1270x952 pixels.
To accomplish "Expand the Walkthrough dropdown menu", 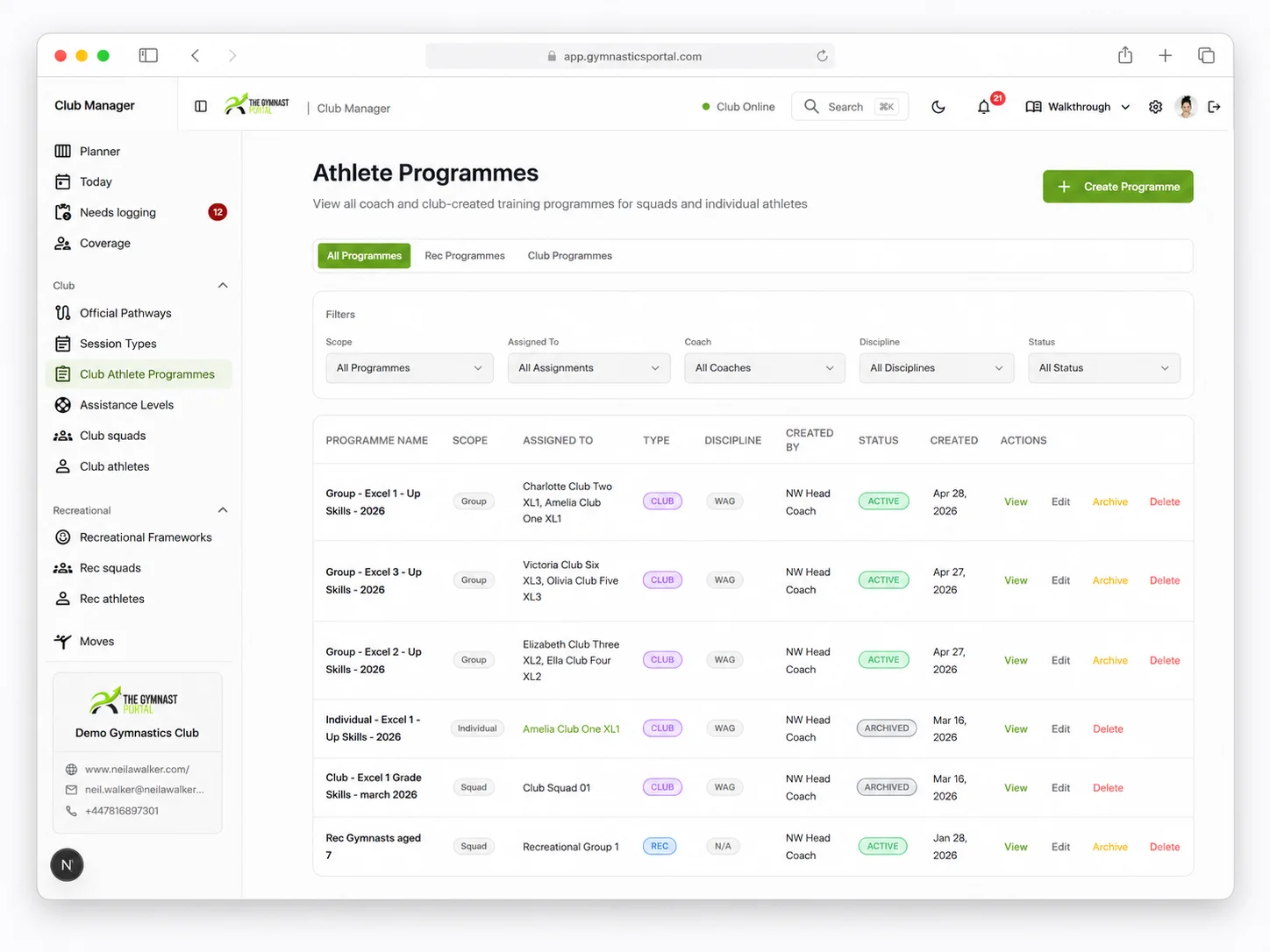I will (1078, 107).
